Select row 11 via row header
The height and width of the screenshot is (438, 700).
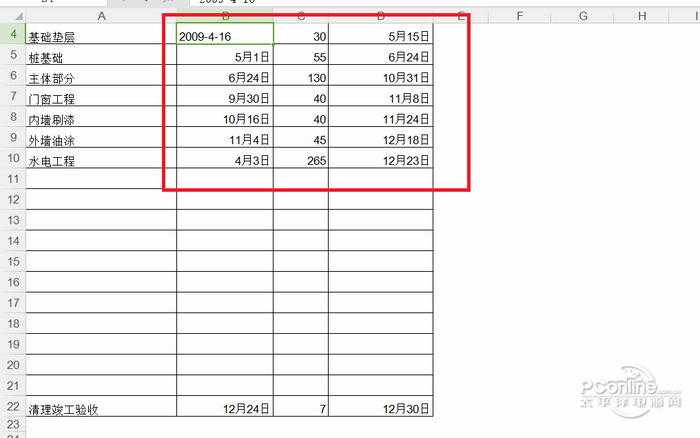tap(13, 179)
